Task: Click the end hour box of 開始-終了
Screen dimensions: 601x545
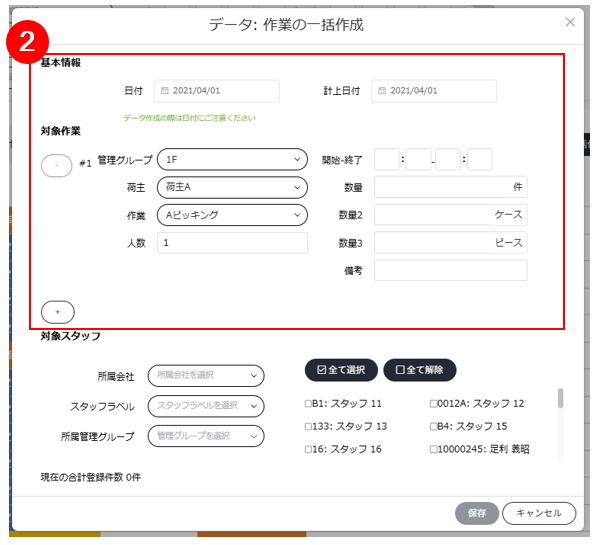Action: [x=448, y=159]
